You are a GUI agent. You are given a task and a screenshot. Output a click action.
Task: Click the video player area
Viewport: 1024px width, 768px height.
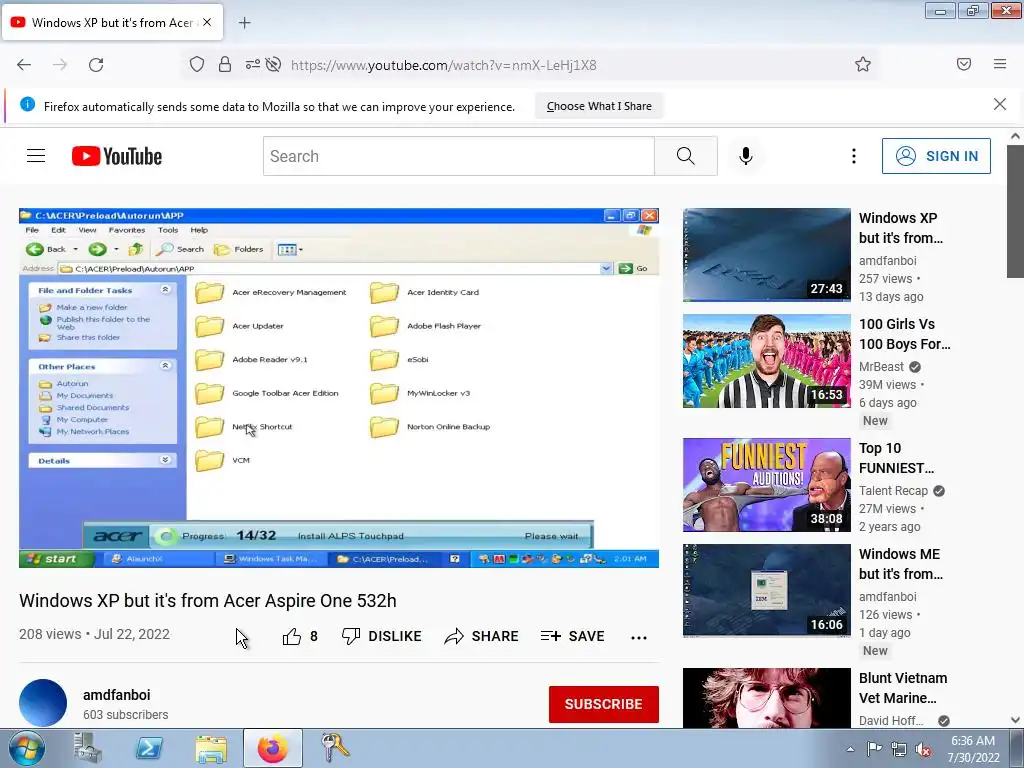coord(339,388)
